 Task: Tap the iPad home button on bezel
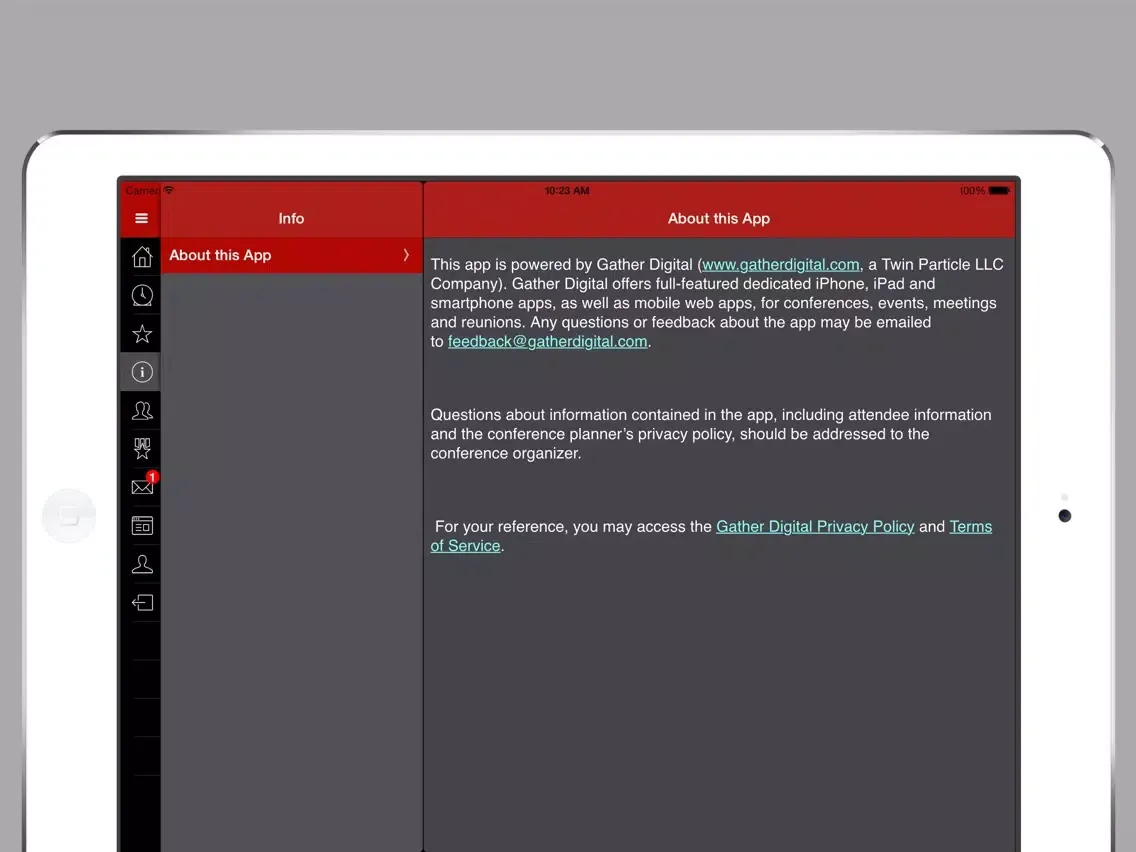point(69,516)
